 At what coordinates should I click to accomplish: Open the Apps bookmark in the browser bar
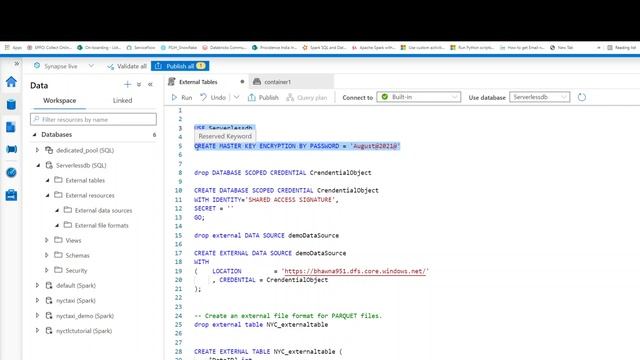click(x=14, y=48)
